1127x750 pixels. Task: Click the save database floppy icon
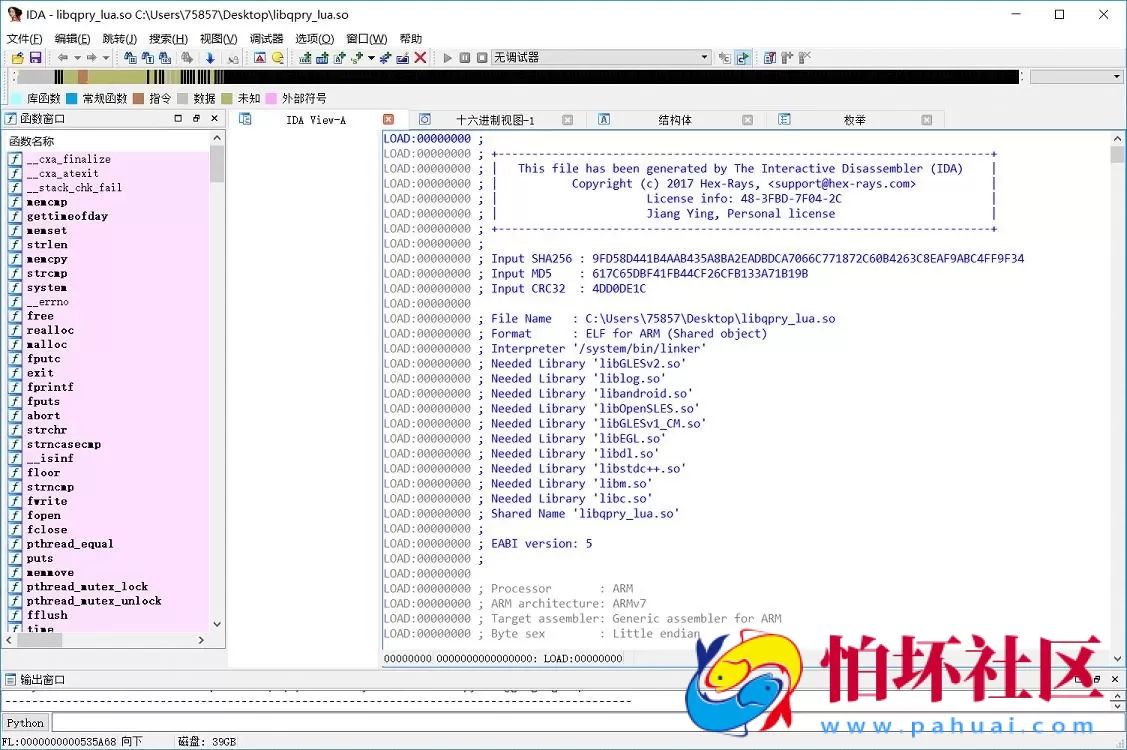pos(35,58)
